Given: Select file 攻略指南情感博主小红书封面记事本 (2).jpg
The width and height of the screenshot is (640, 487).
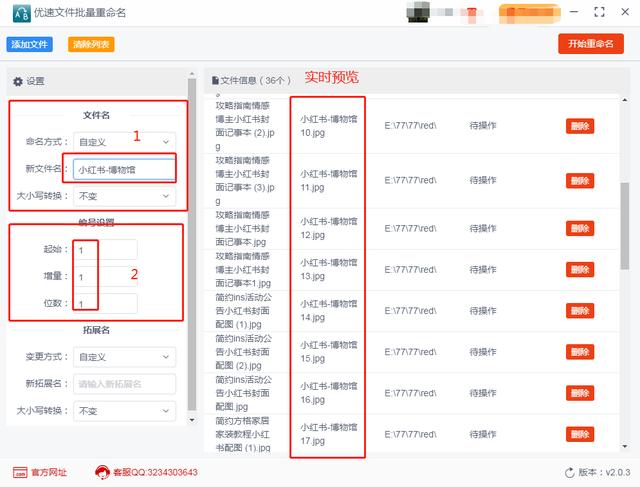Looking at the screenshot, I should [x=245, y=126].
